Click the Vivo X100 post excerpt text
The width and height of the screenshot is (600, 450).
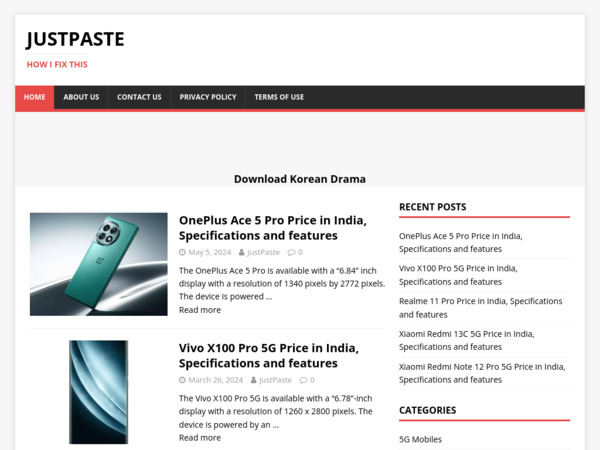click(x=276, y=411)
